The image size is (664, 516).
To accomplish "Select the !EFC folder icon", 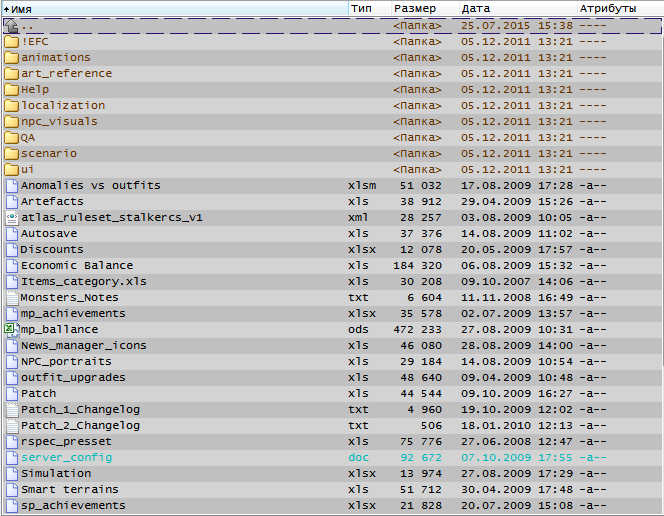I will point(12,42).
